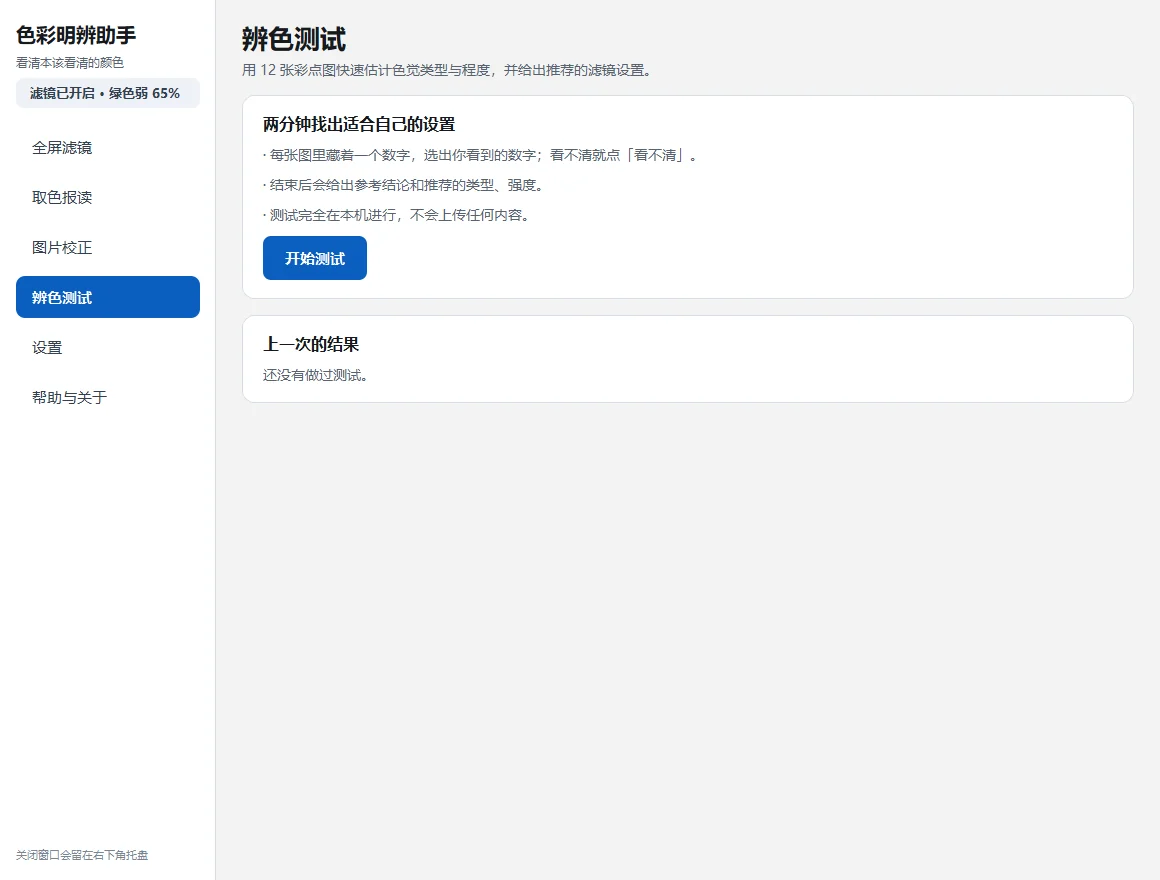Click the 关闭窗口会留在右下角托盘 footer note
This screenshot has height=880, width=1160.
click(x=82, y=855)
